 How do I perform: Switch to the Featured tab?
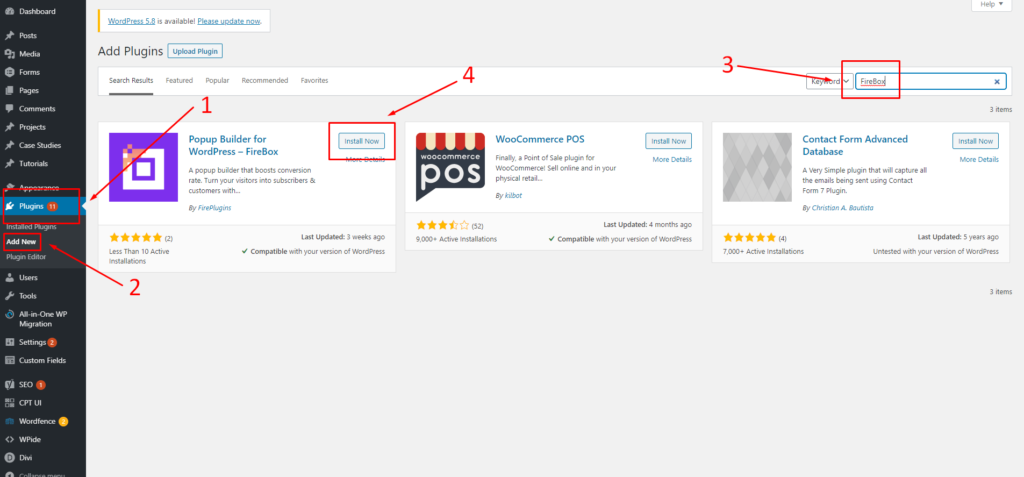coord(179,80)
